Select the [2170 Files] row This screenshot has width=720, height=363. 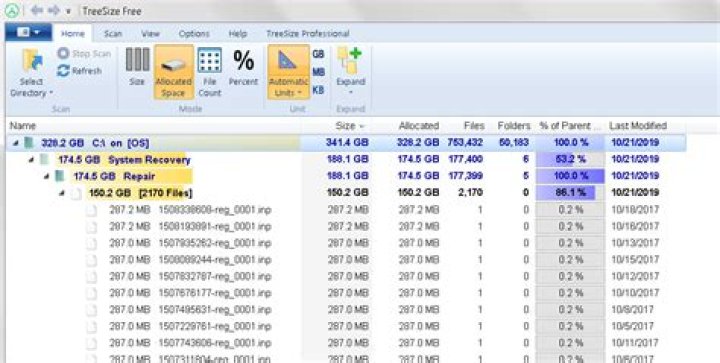pyautogui.click(x=347, y=193)
